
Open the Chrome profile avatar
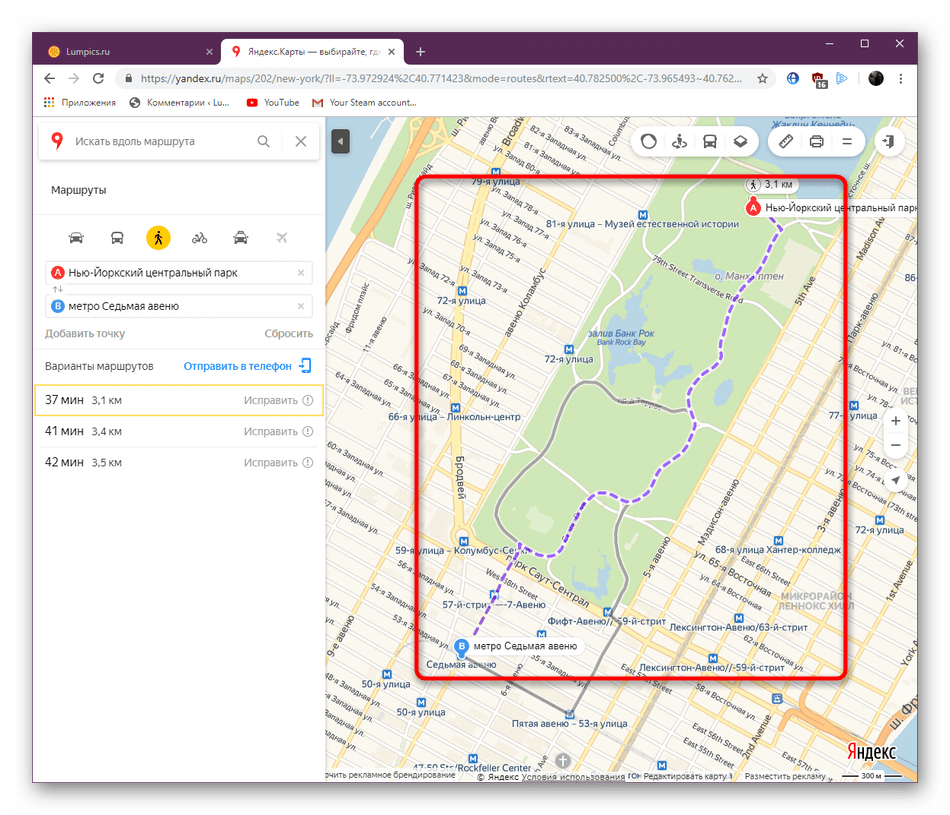[875, 78]
